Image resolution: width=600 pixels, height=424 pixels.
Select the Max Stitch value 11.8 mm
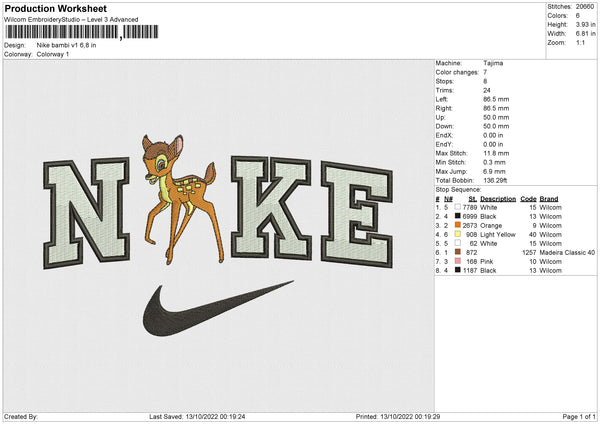[496, 153]
